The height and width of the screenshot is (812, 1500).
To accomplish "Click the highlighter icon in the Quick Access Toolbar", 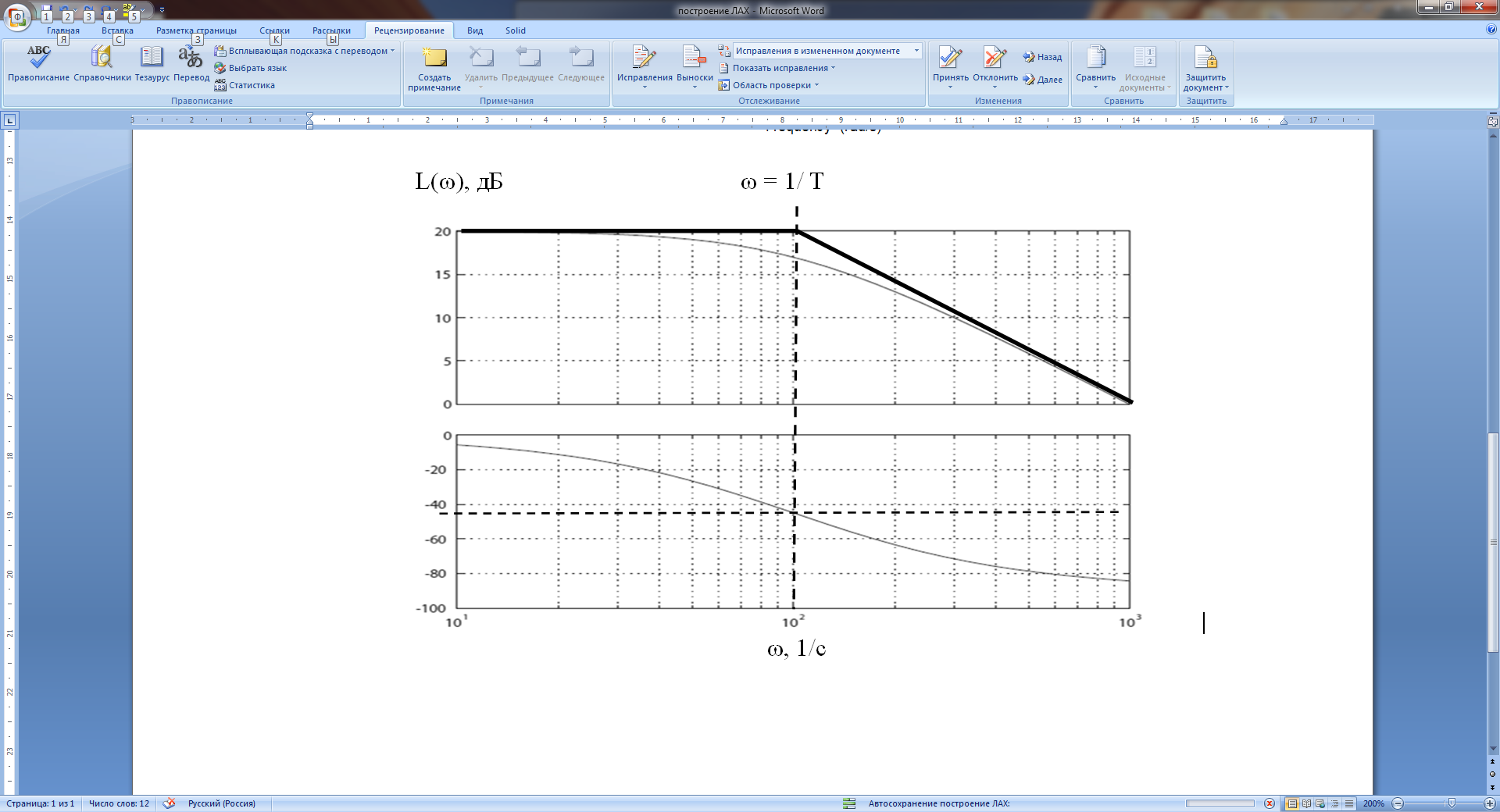I will (x=130, y=12).
